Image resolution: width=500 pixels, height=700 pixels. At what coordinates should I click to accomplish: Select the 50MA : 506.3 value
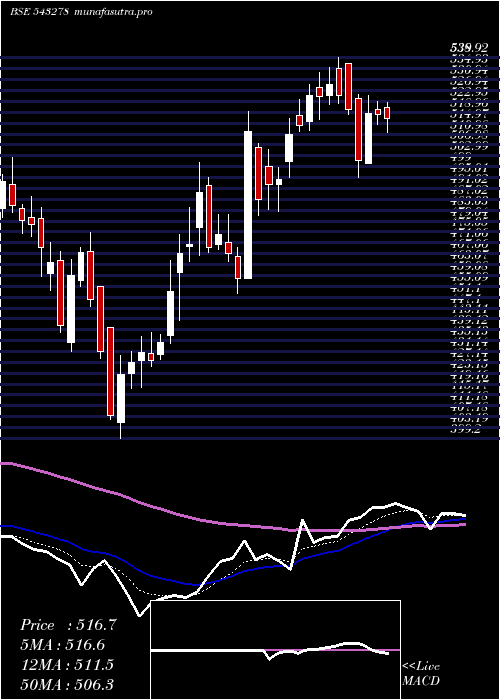pyautogui.click(x=67, y=684)
